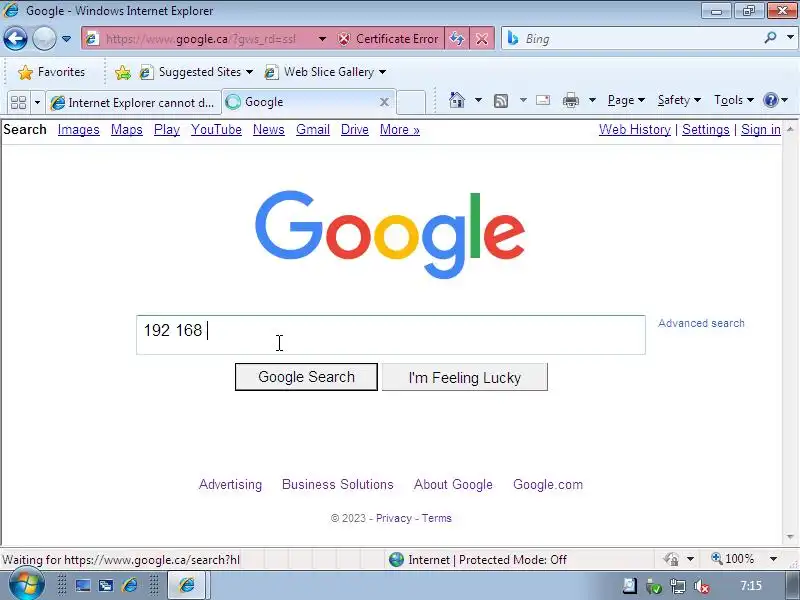Click the page vertical scrollbar down arrow
Viewport: 800px width, 600px height.
click(790, 536)
